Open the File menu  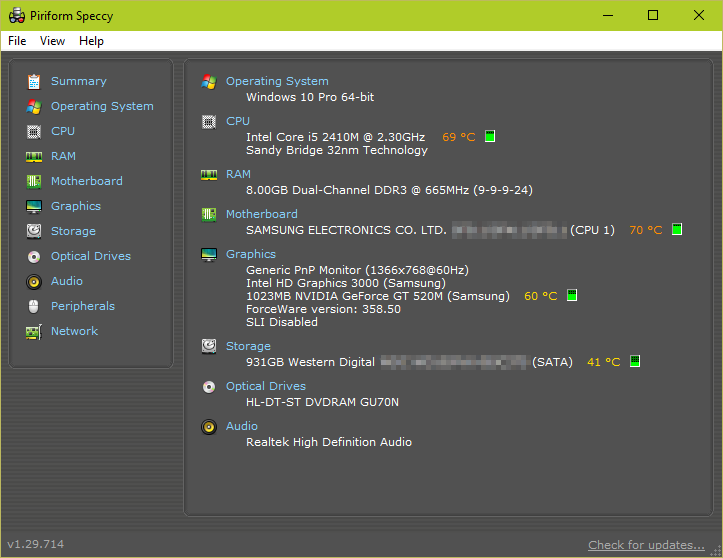point(17,41)
